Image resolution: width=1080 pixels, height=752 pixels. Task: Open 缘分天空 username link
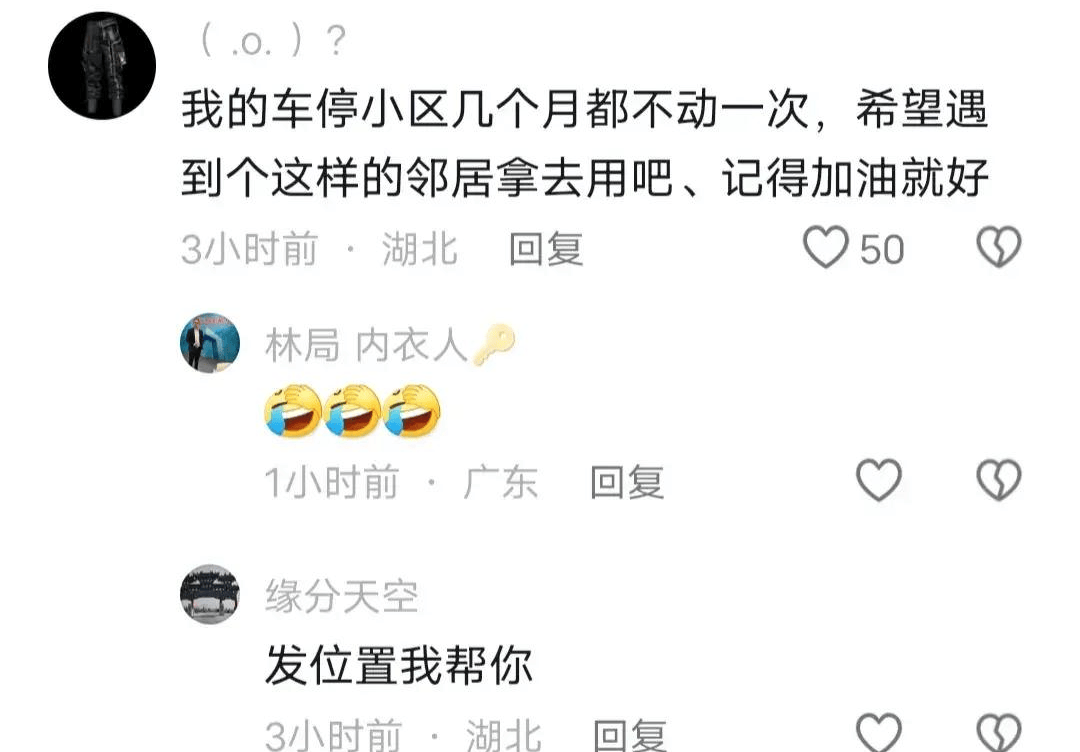[x=342, y=597]
